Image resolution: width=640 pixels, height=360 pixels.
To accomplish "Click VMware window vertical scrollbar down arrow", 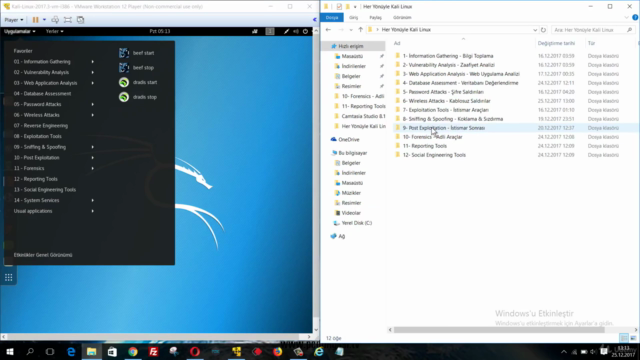I will pos(316,330).
